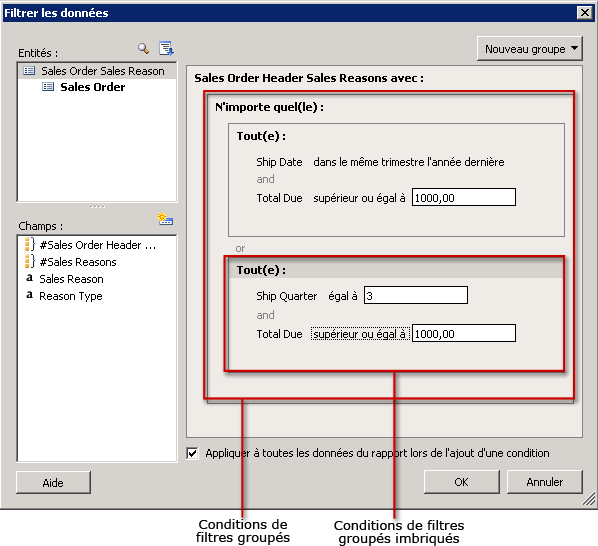Select the #Sales Reasons field
Viewport: 598px width, 546px height.
[x=78, y=262]
